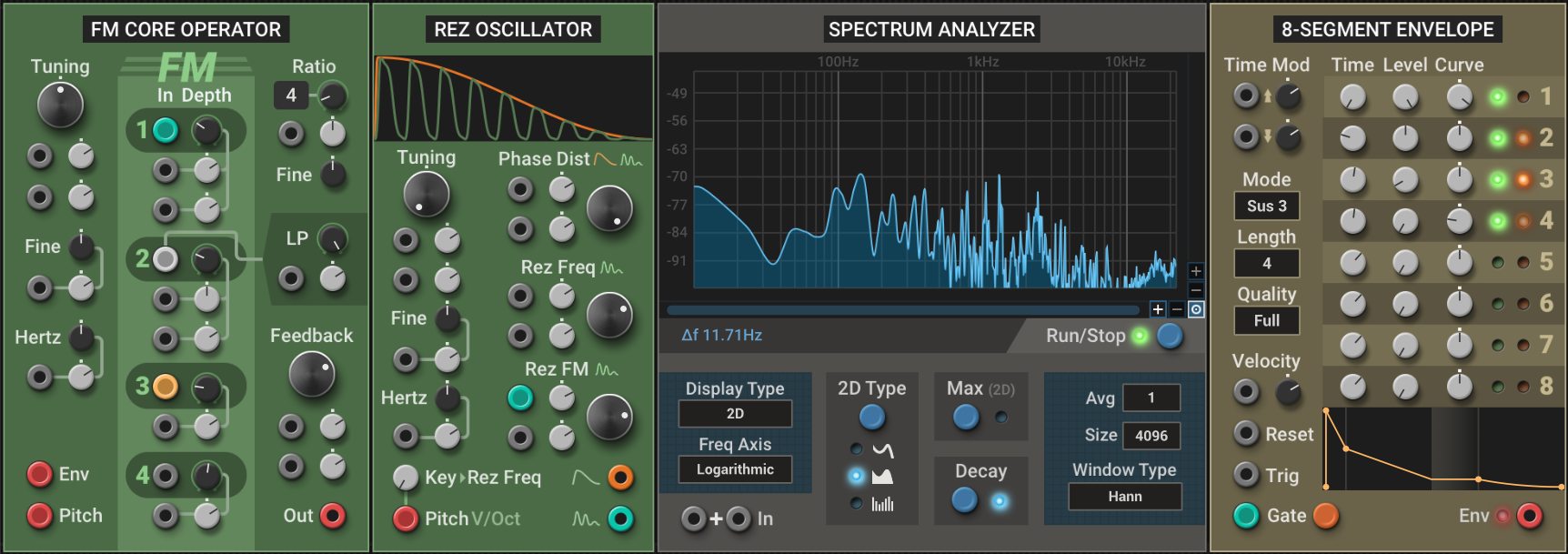Select the filled-area 2D type icon
The image size is (1568, 554).
coord(882,476)
